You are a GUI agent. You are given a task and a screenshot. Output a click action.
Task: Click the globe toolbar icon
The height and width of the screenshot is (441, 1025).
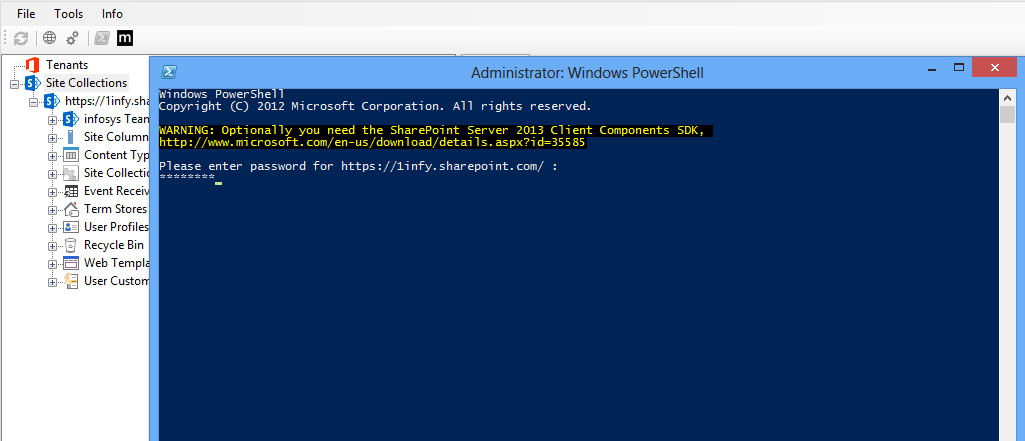click(50, 38)
